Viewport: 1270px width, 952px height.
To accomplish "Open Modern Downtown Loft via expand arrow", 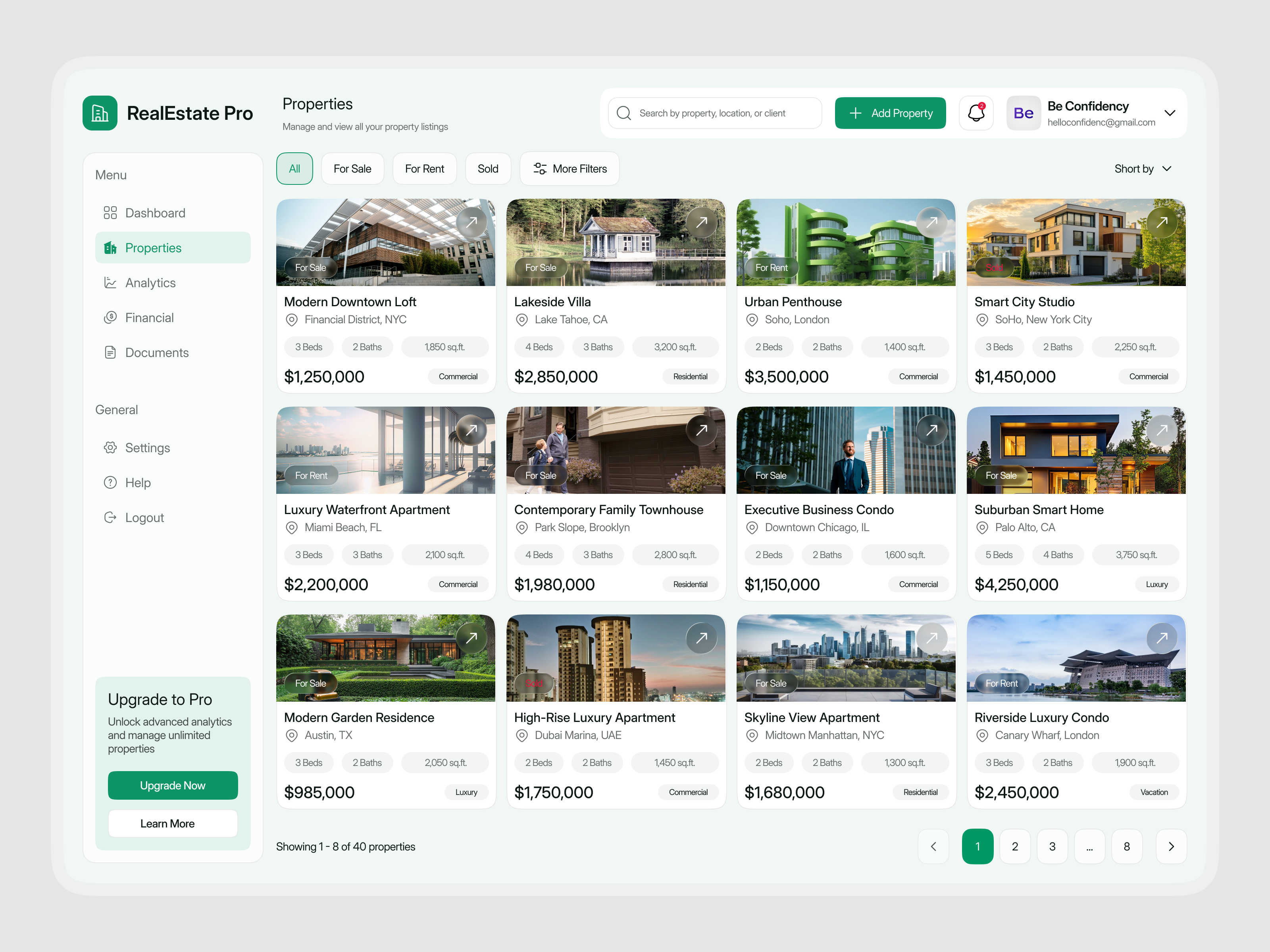I will click(x=472, y=221).
